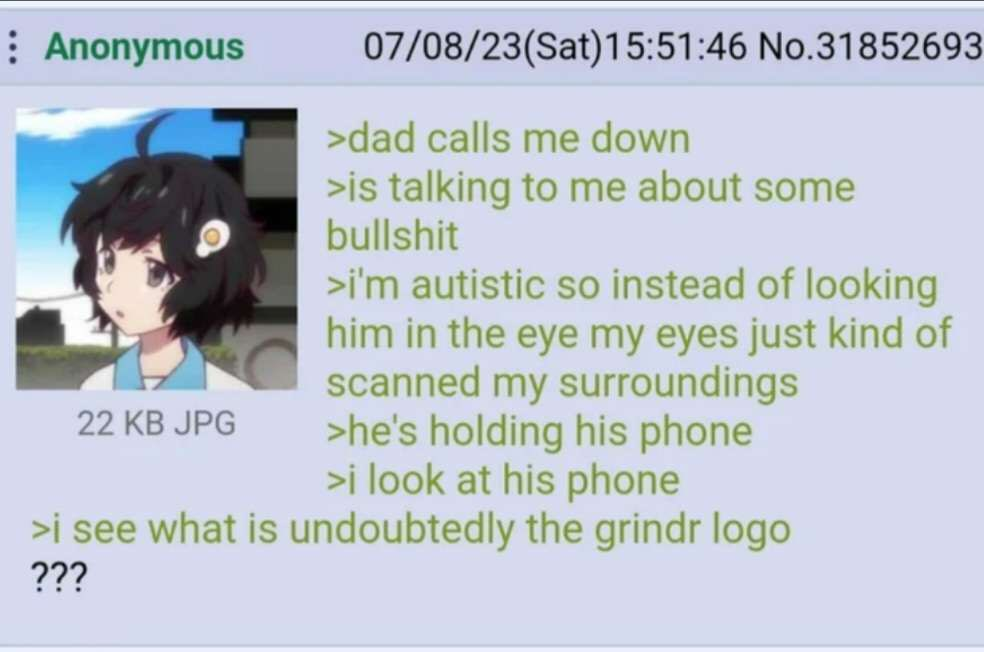Click the '>is talking to me about some' line

(x=591, y=188)
